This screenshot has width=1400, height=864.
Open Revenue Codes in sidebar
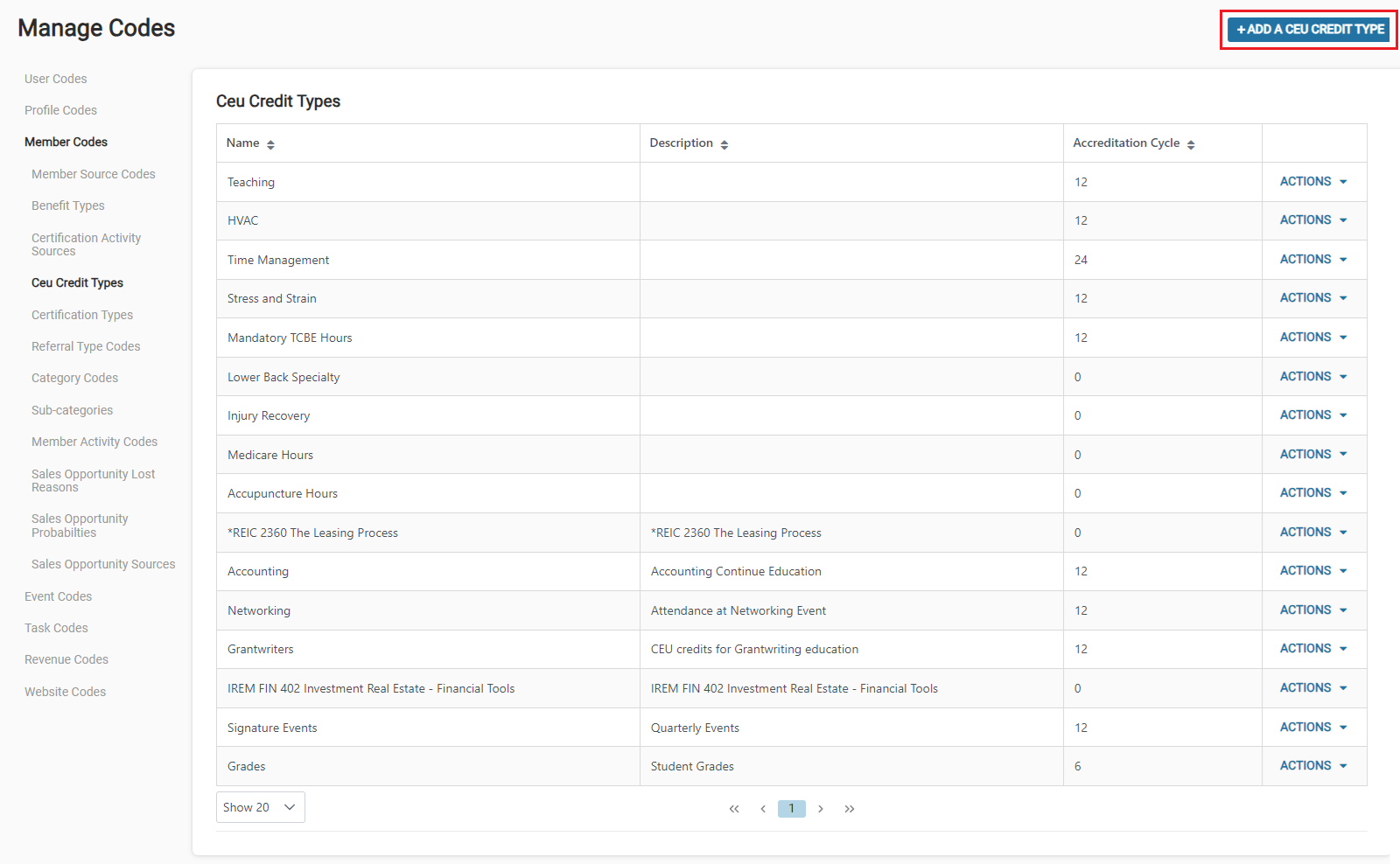(x=66, y=659)
